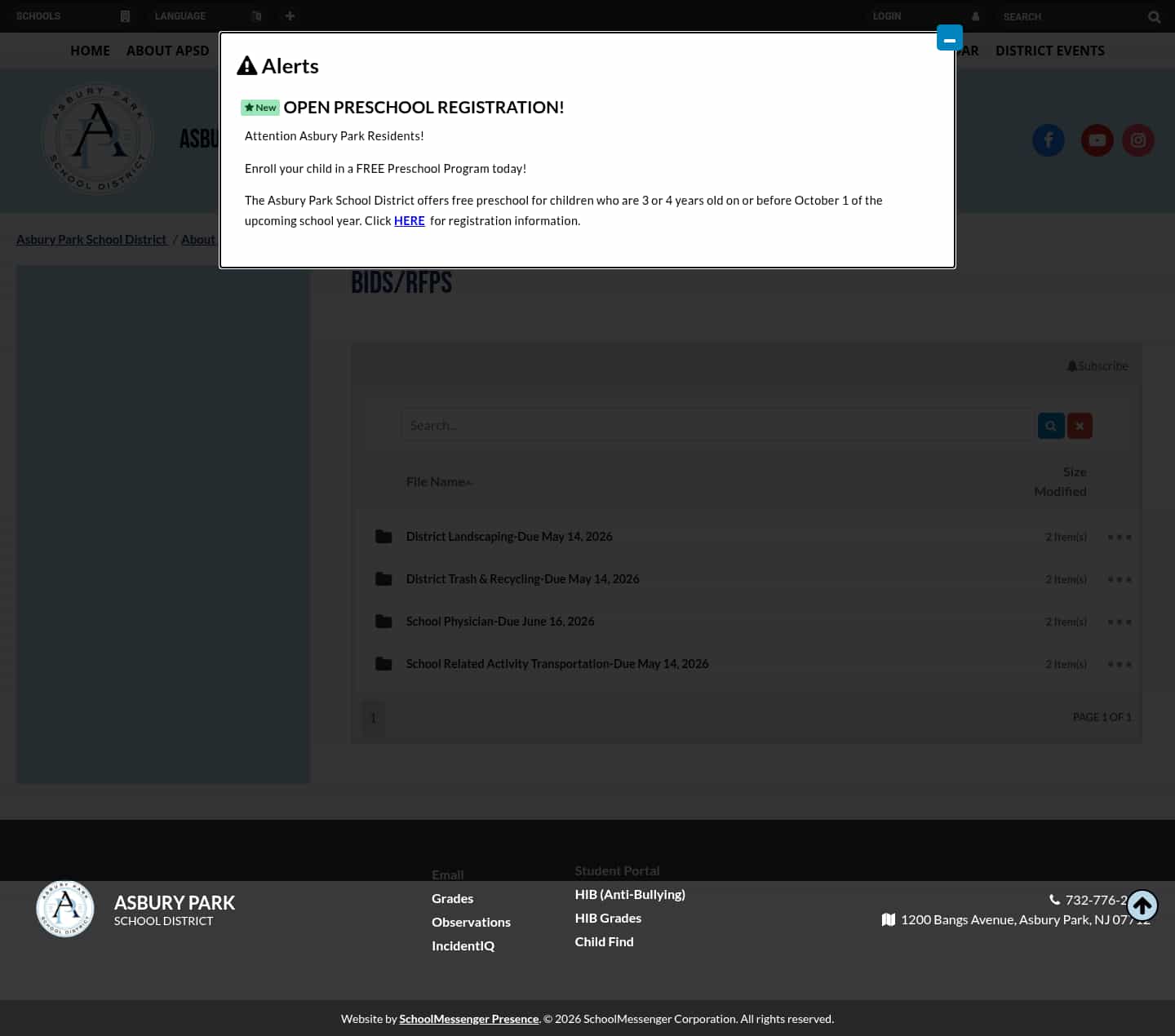Sort by File Name column header
The width and height of the screenshot is (1175, 1036).
click(437, 482)
